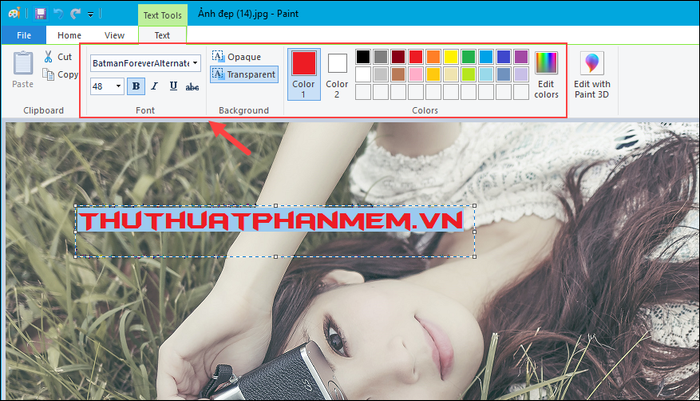The image size is (700, 401).
Task: Pick the black swatch in Colors palette
Action: 363,57
